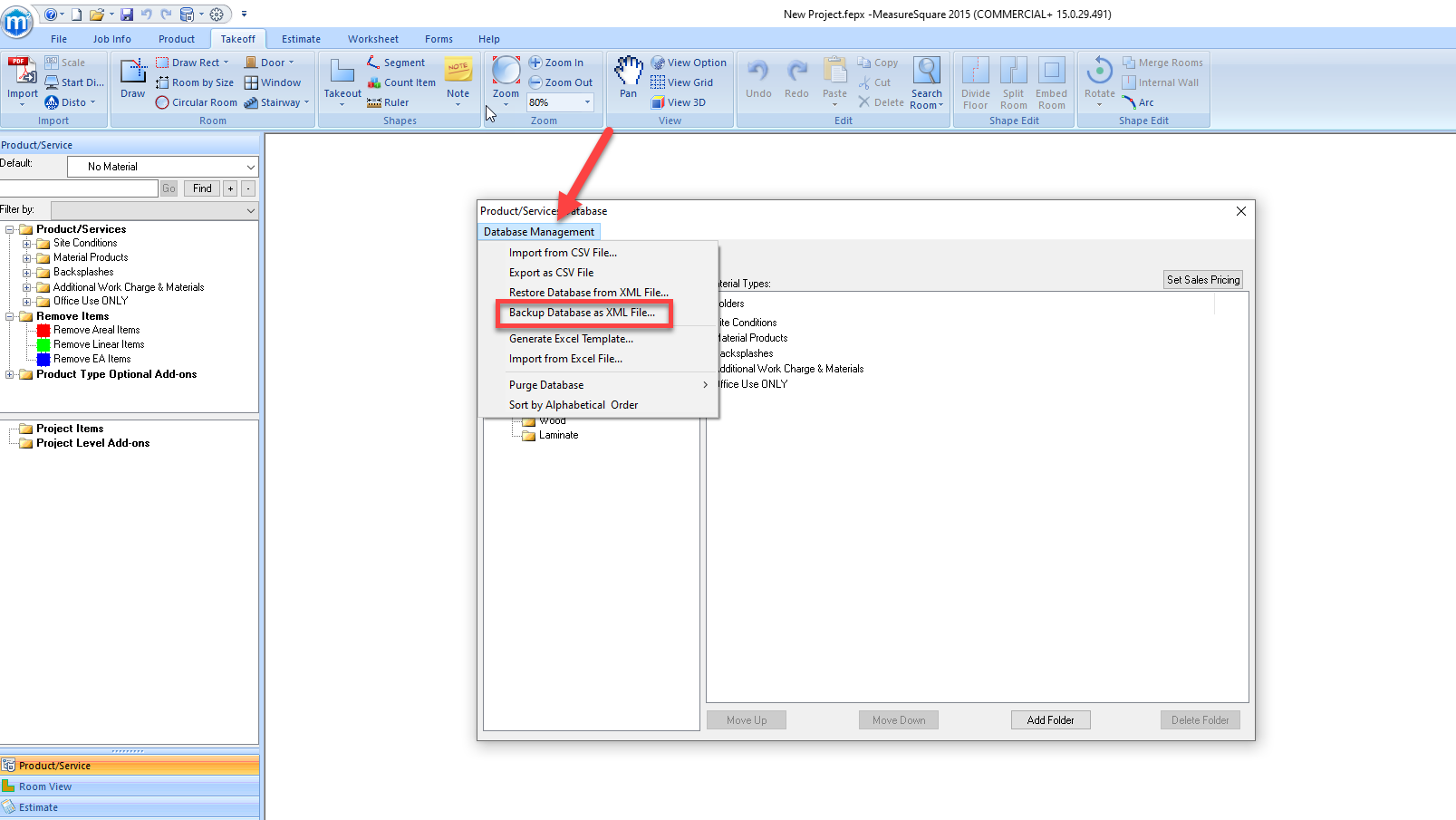Viewport: 1456px width, 820px height.
Task: Open the File ribbon tab
Action: click(x=59, y=39)
